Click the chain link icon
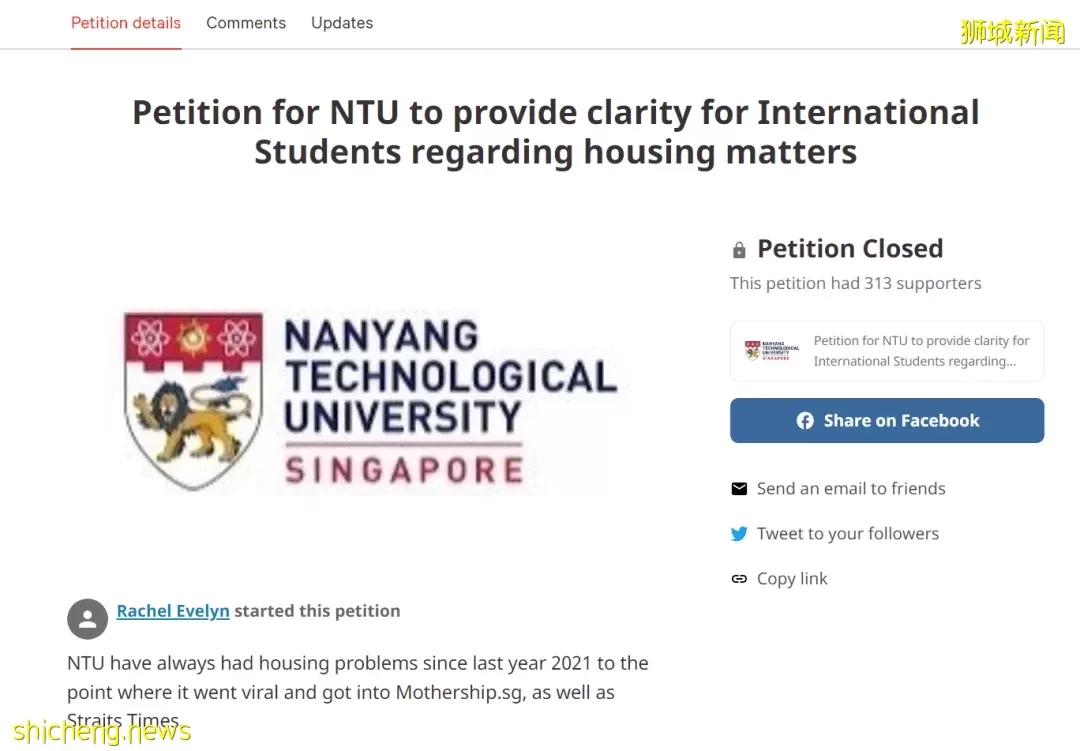The image size is (1080, 751). coord(739,579)
